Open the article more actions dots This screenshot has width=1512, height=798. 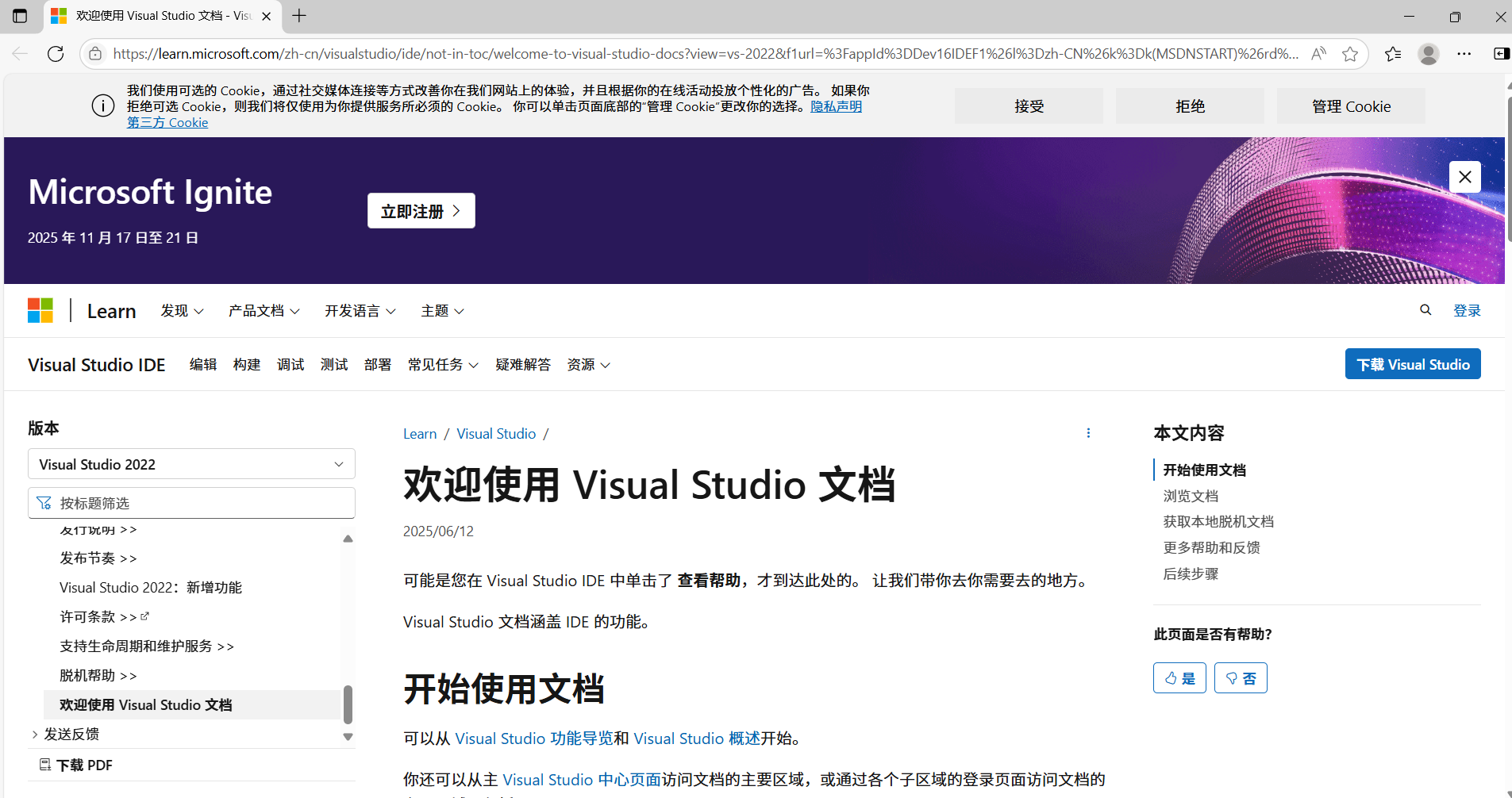pos(1088,433)
